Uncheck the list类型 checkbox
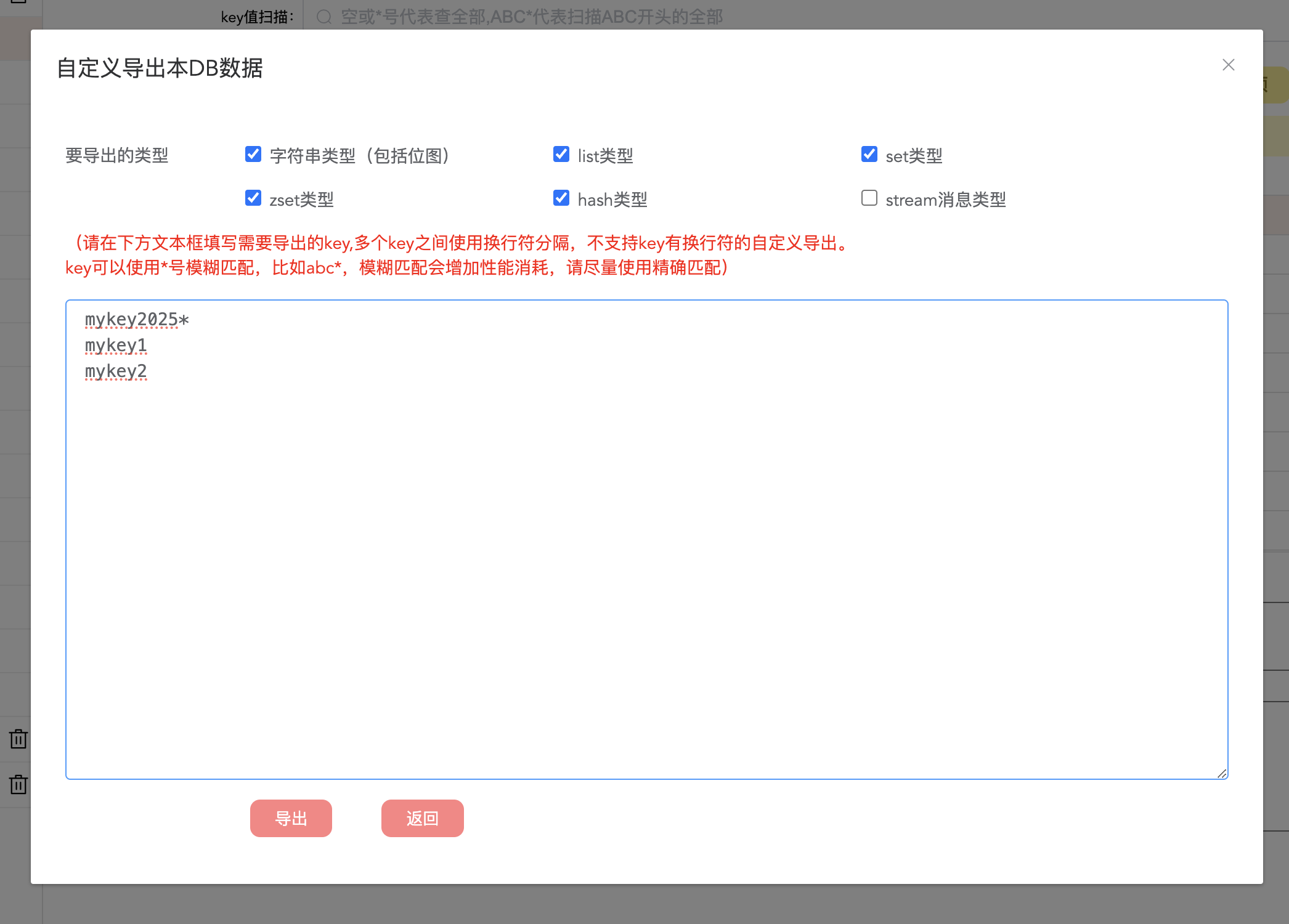Image resolution: width=1289 pixels, height=924 pixels. click(561, 154)
